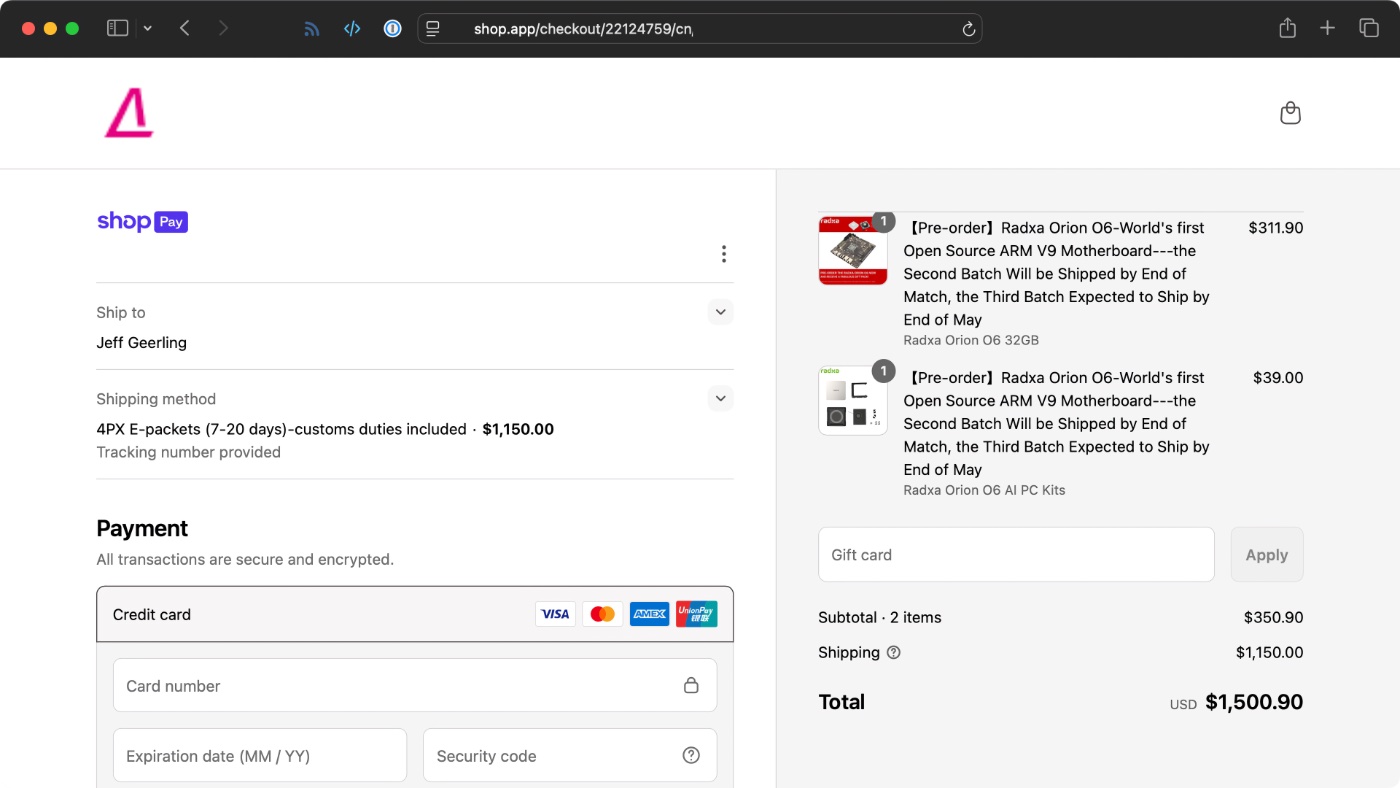The height and width of the screenshot is (788, 1400).
Task: Reload the checkout page
Action: 968,29
